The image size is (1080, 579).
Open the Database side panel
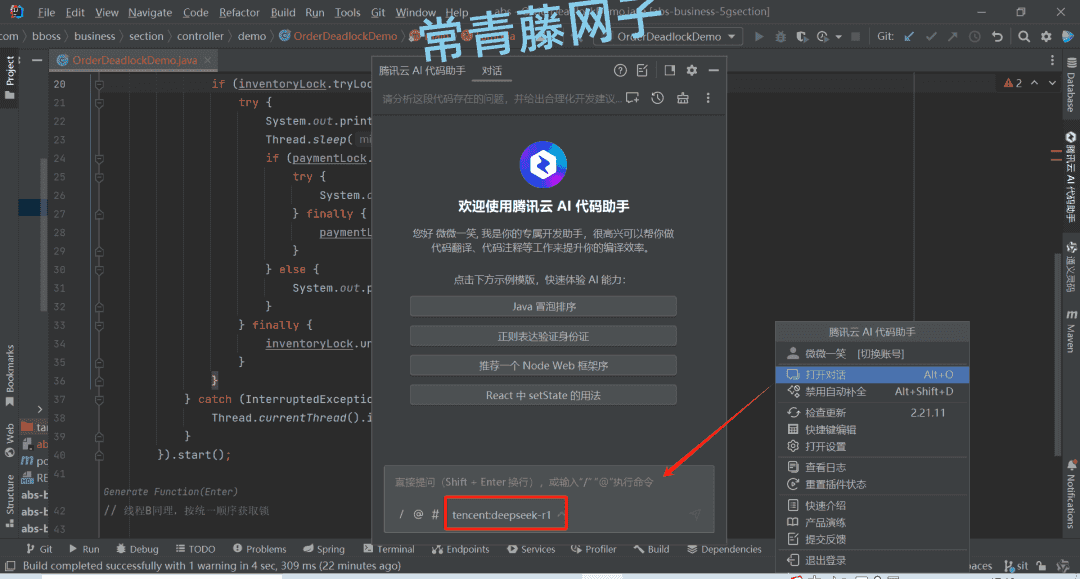[1071, 85]
